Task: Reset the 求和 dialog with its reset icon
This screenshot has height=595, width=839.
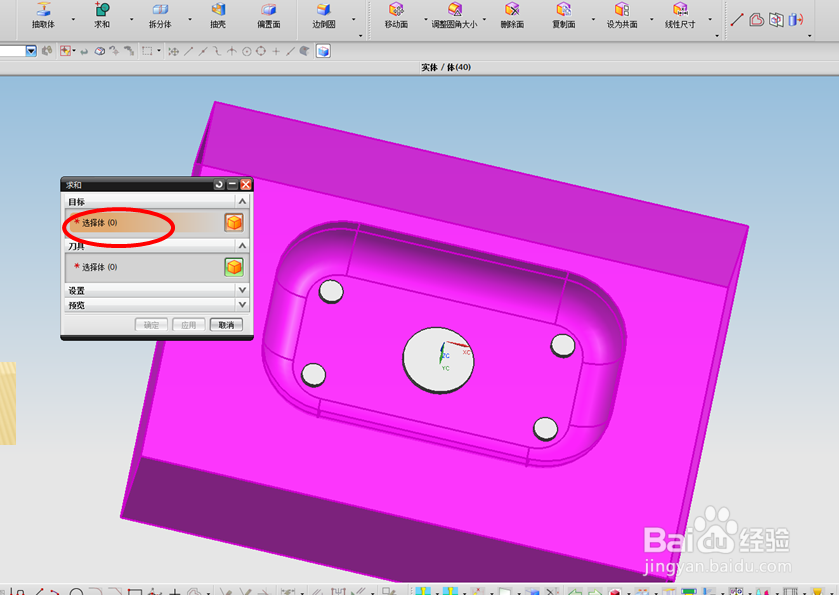Action: [219, 185]
